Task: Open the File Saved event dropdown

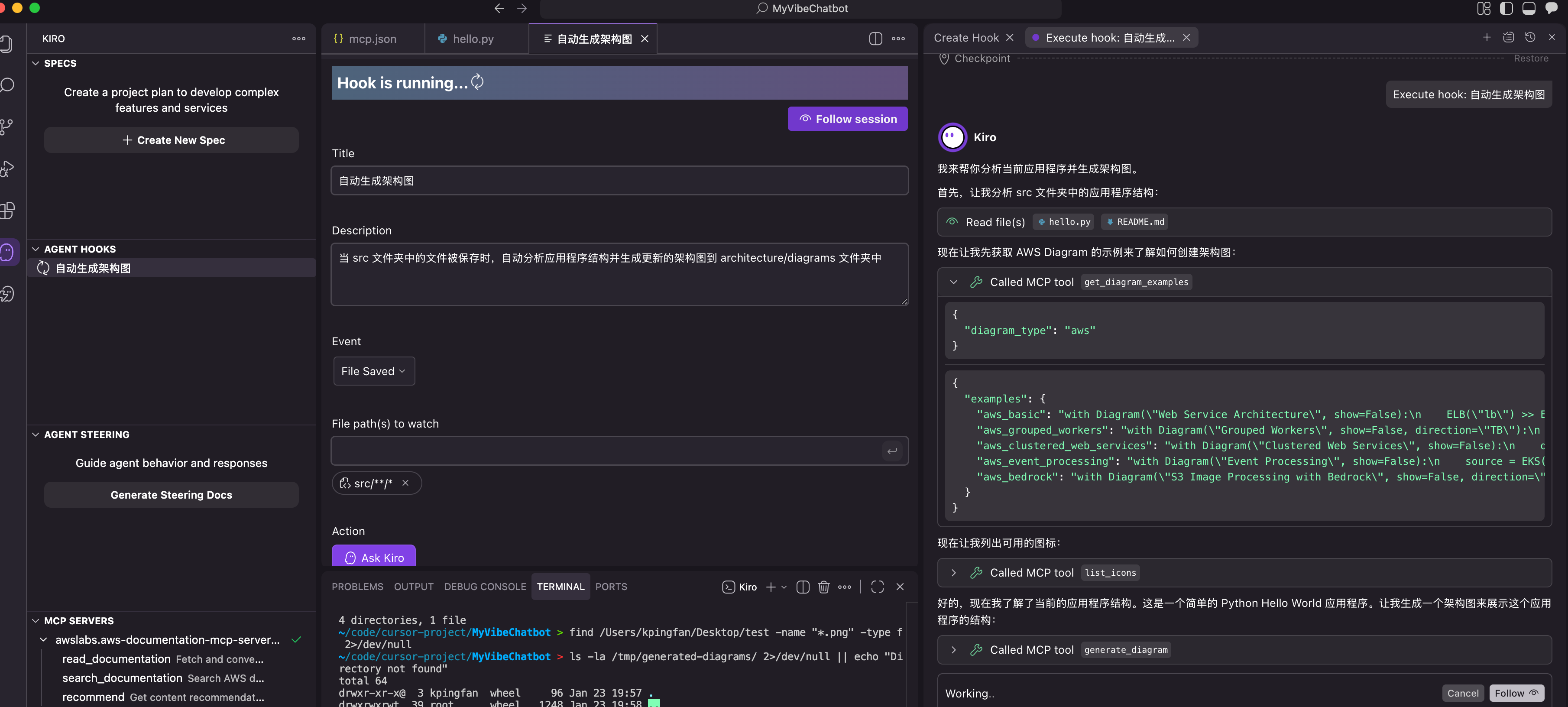Action: (x=373, y=371)
